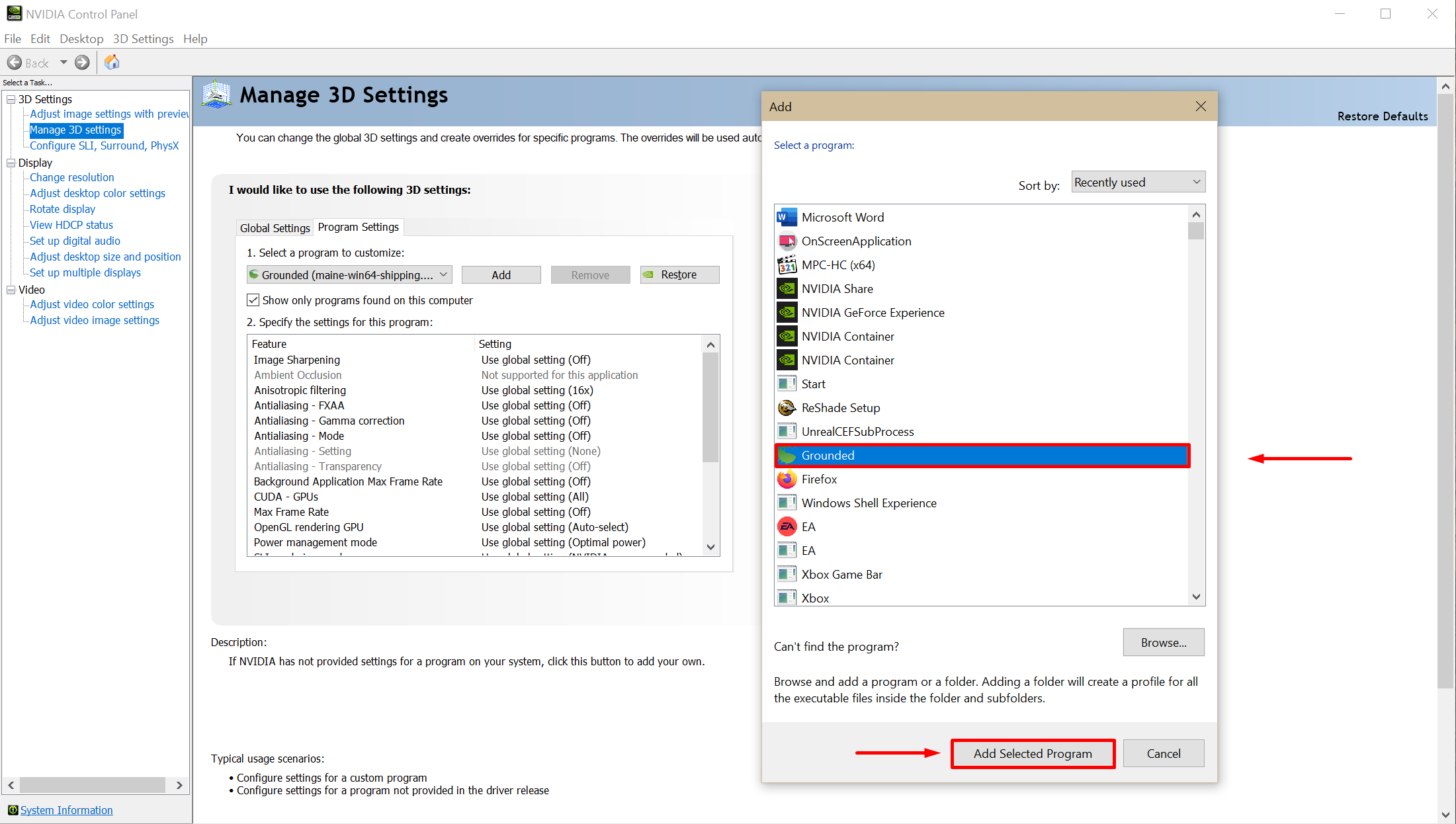1456x824 pixels.
Task: Collapse the 3D Settings tree node
Action: (x=11, y=99)
